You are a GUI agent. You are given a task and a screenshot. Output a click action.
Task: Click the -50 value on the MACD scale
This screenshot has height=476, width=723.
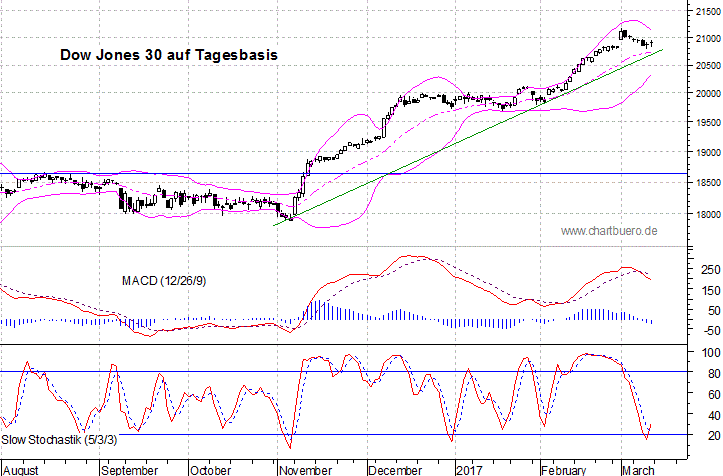[711, 331]
